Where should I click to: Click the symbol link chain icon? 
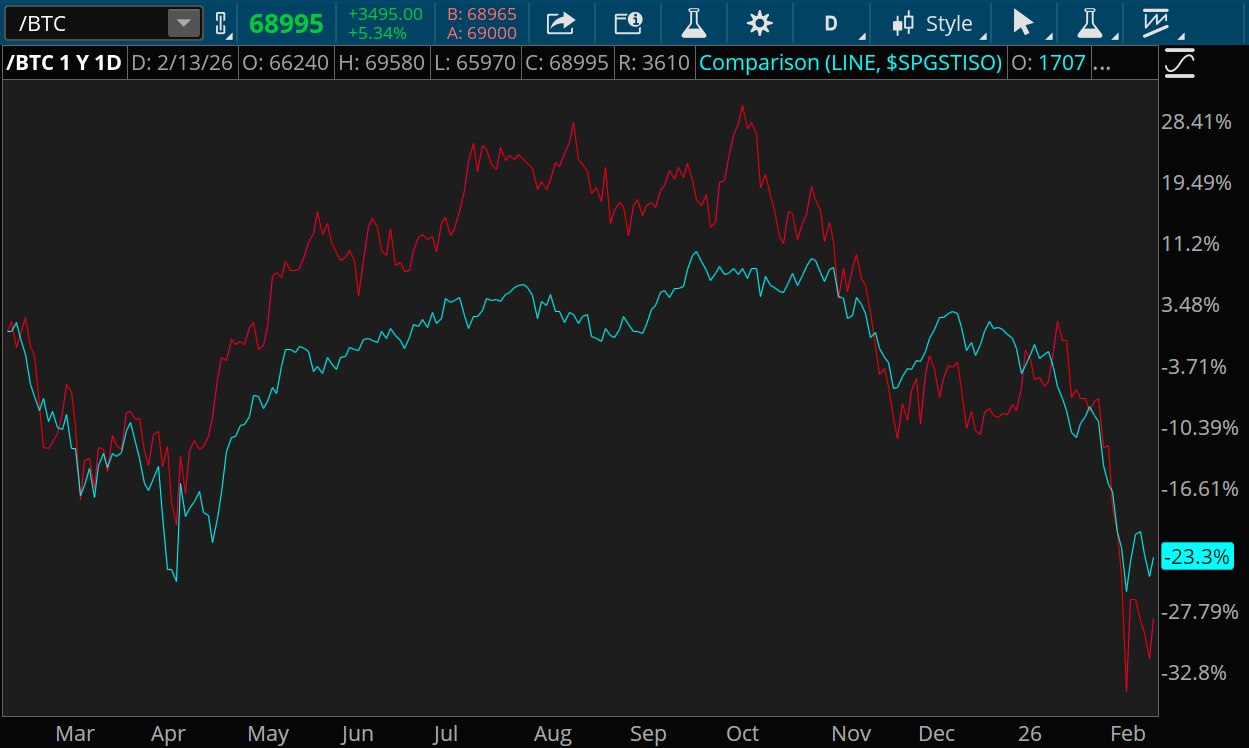coord(220,22)
